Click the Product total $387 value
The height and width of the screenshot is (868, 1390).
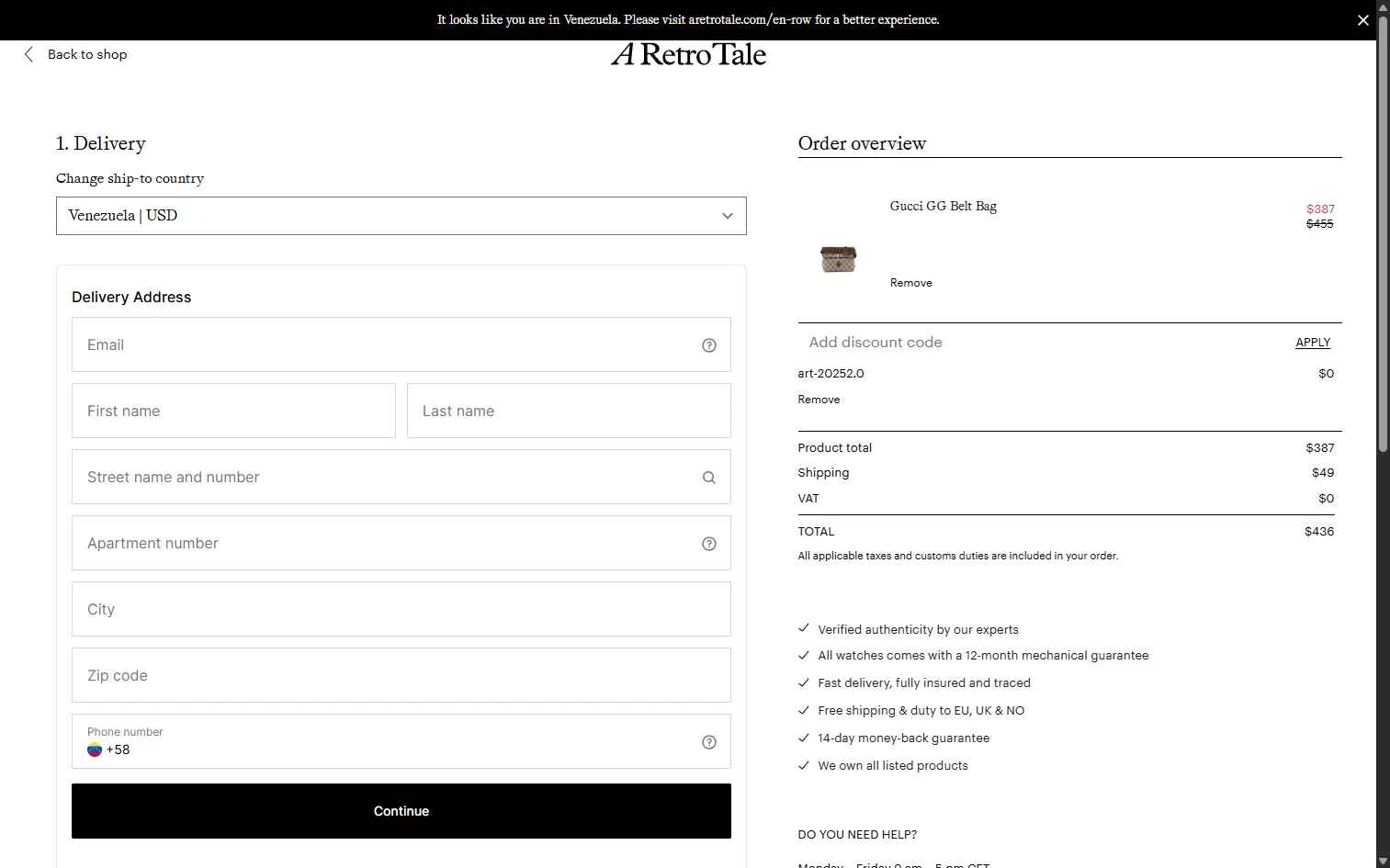click(x=1320, y=447)
